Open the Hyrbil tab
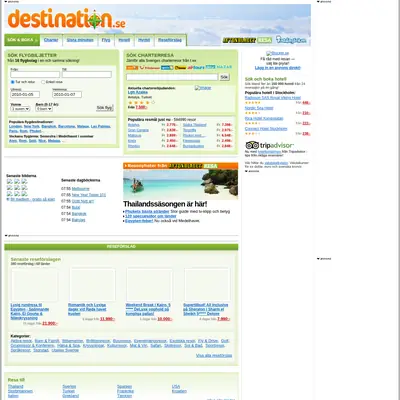The height and width of the screenshot is (400, 400). (x=144, y=40)
